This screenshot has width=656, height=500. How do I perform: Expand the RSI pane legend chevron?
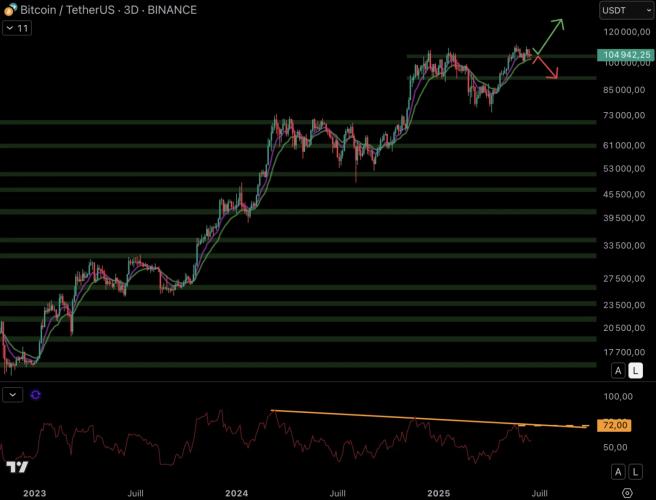13,395
